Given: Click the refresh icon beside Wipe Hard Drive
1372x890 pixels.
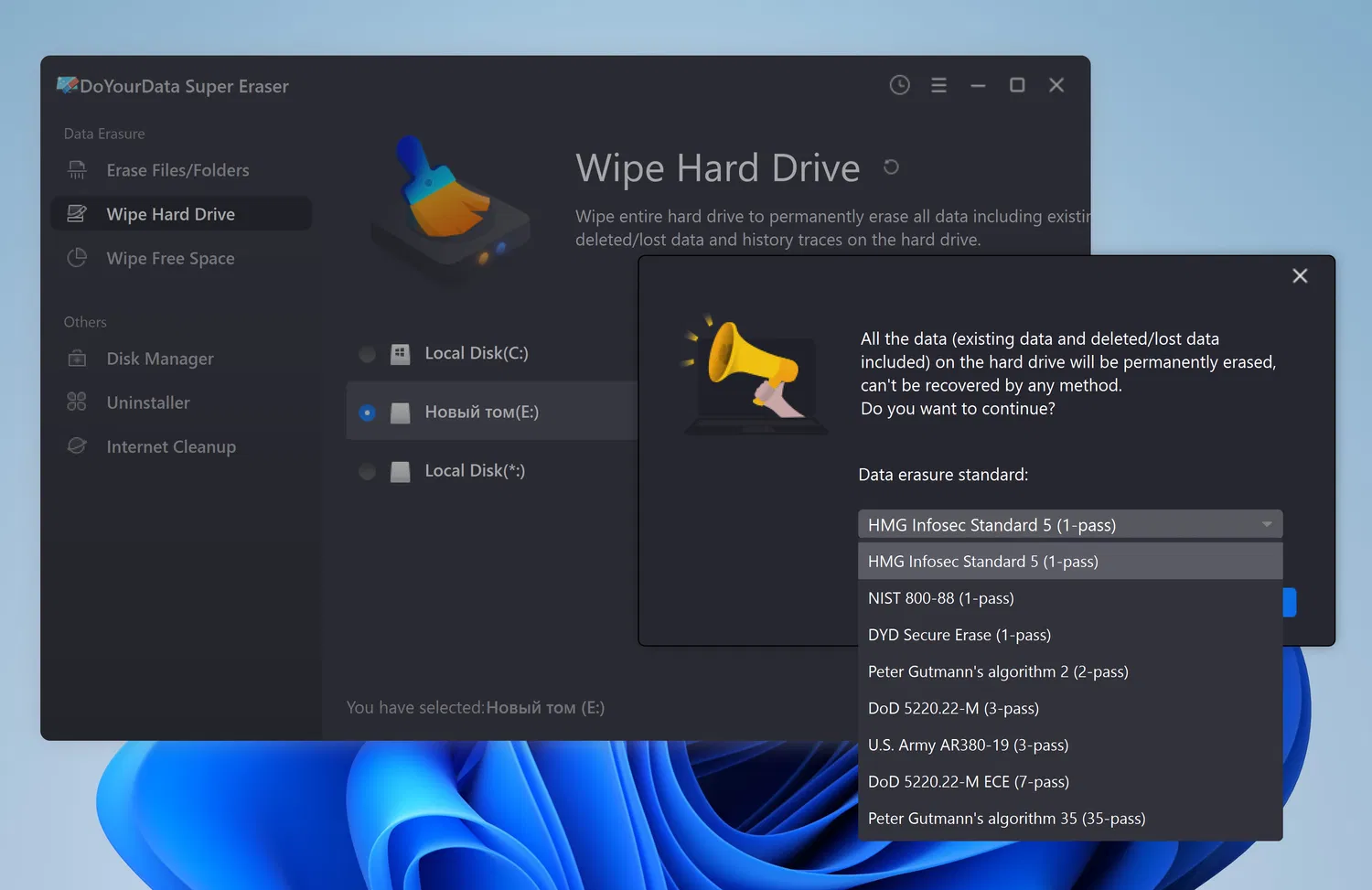Looking at the screenshot, I should tap(891, 167).
